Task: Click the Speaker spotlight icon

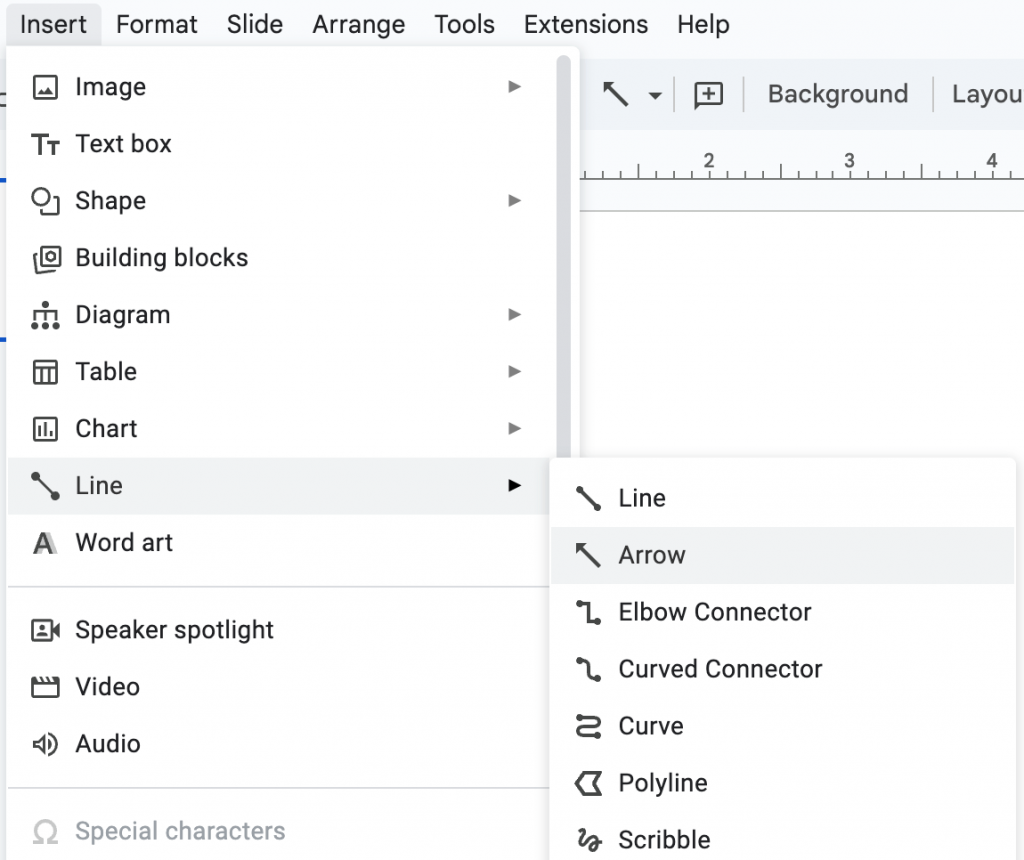Action: coord(46,630)
